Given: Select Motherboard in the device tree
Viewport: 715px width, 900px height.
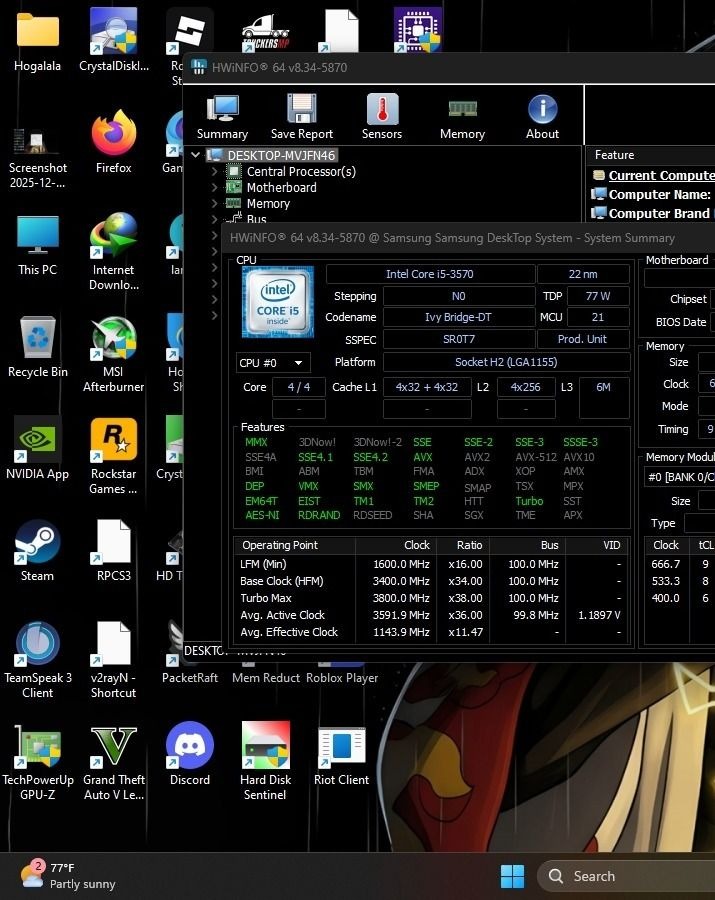Looking at the screenshot, I should point(281,187).
